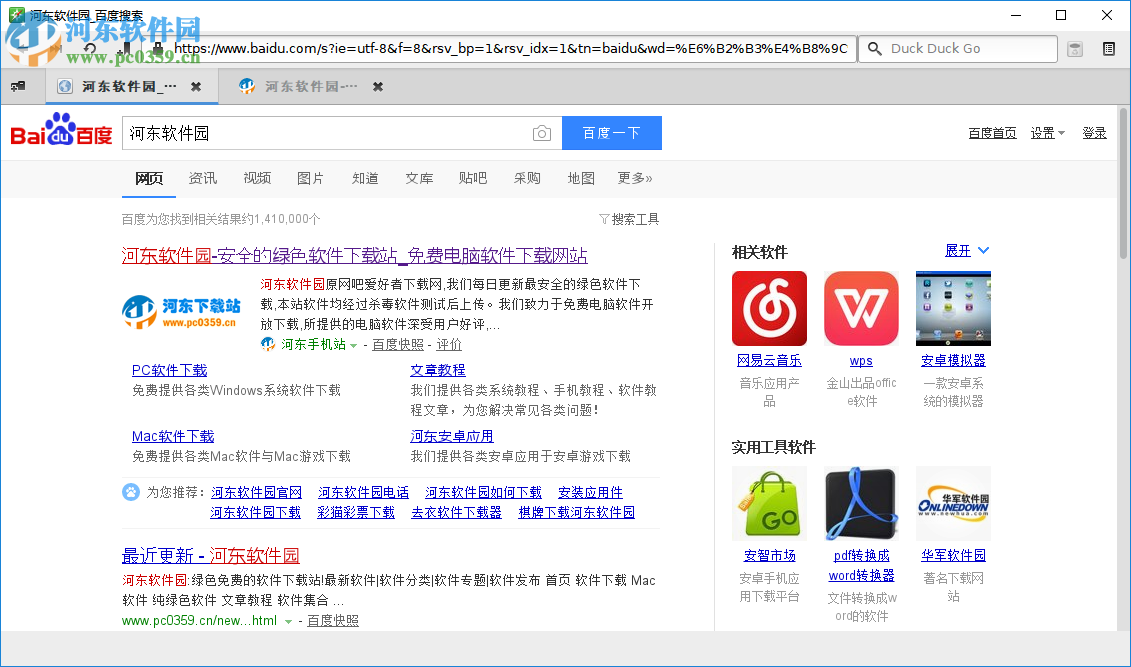Open the browser menu via the list icon
Image resolution: width=1131 pixels, height=667 pixels.
click(1108, 48)
